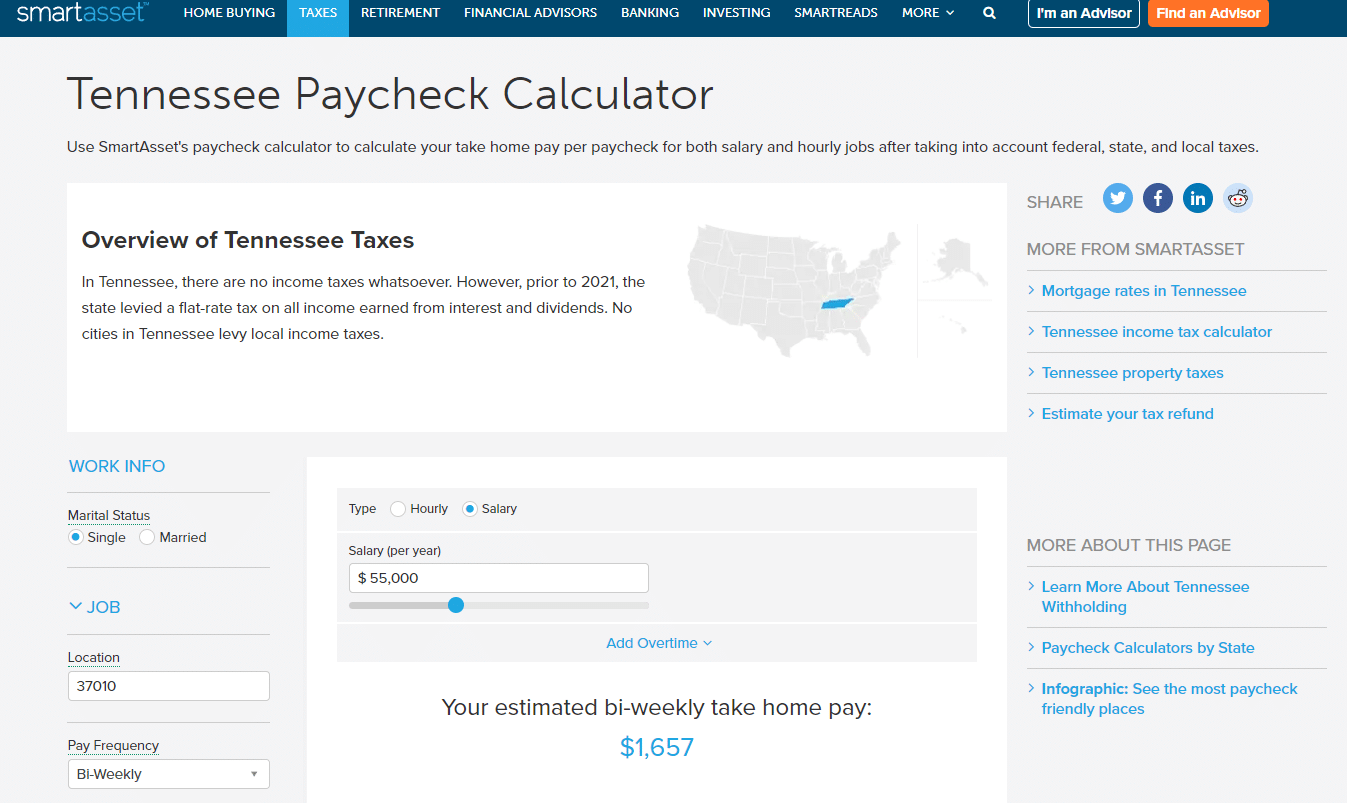
Task: Select the Married marital status
Action: (147, 537)
